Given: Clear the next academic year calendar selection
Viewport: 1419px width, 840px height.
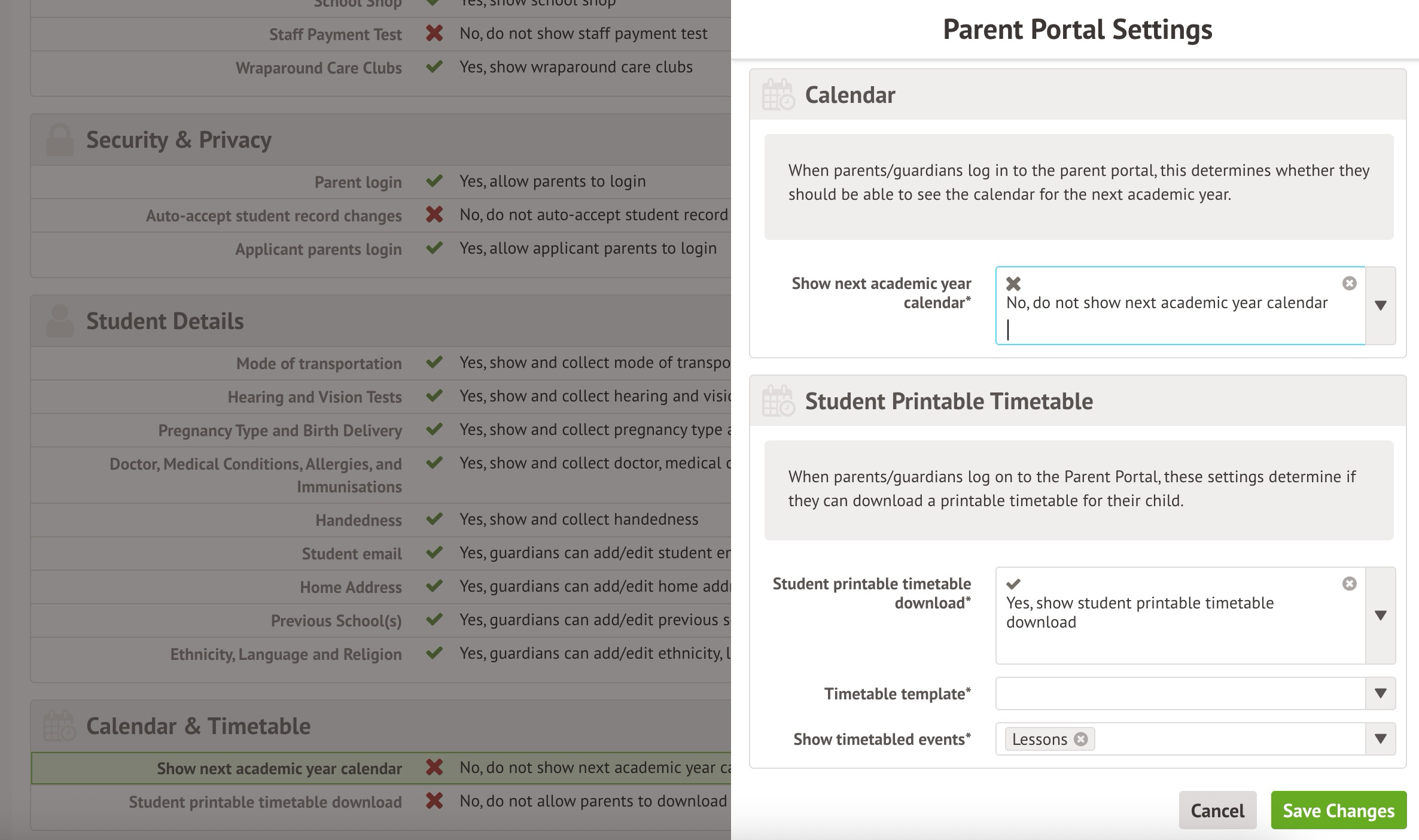Looking at the screenshot, I should pyautogui.click(x=1349, y=284).
